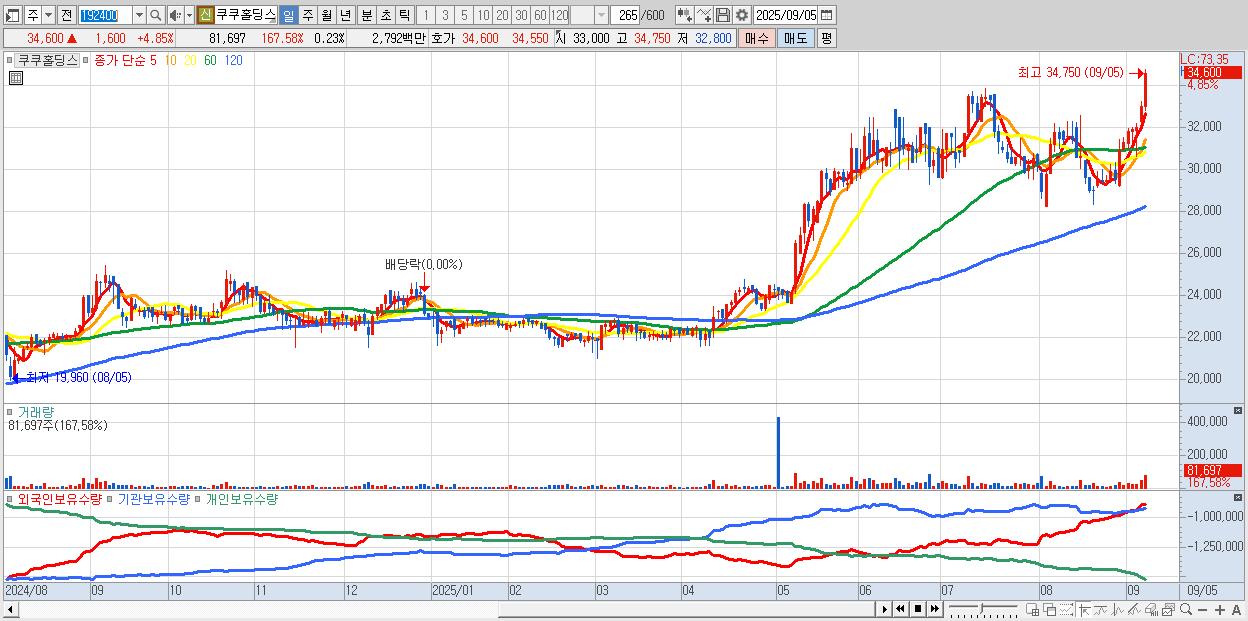The height and width of the screenshot is (621, 1248).
Task: Click the crosshair pointer tool icon at bottom
Action: (x=1084, y=610)
